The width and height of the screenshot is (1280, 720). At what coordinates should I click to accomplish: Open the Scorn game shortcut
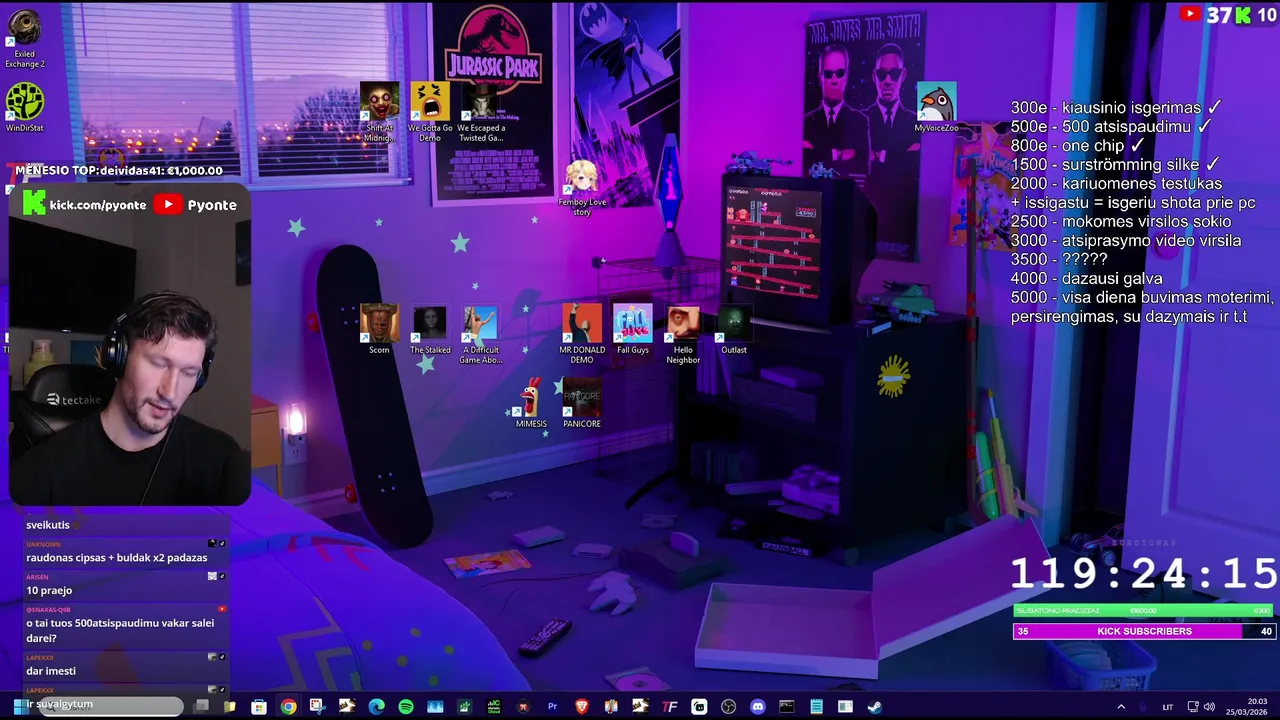tap(379, 329)
